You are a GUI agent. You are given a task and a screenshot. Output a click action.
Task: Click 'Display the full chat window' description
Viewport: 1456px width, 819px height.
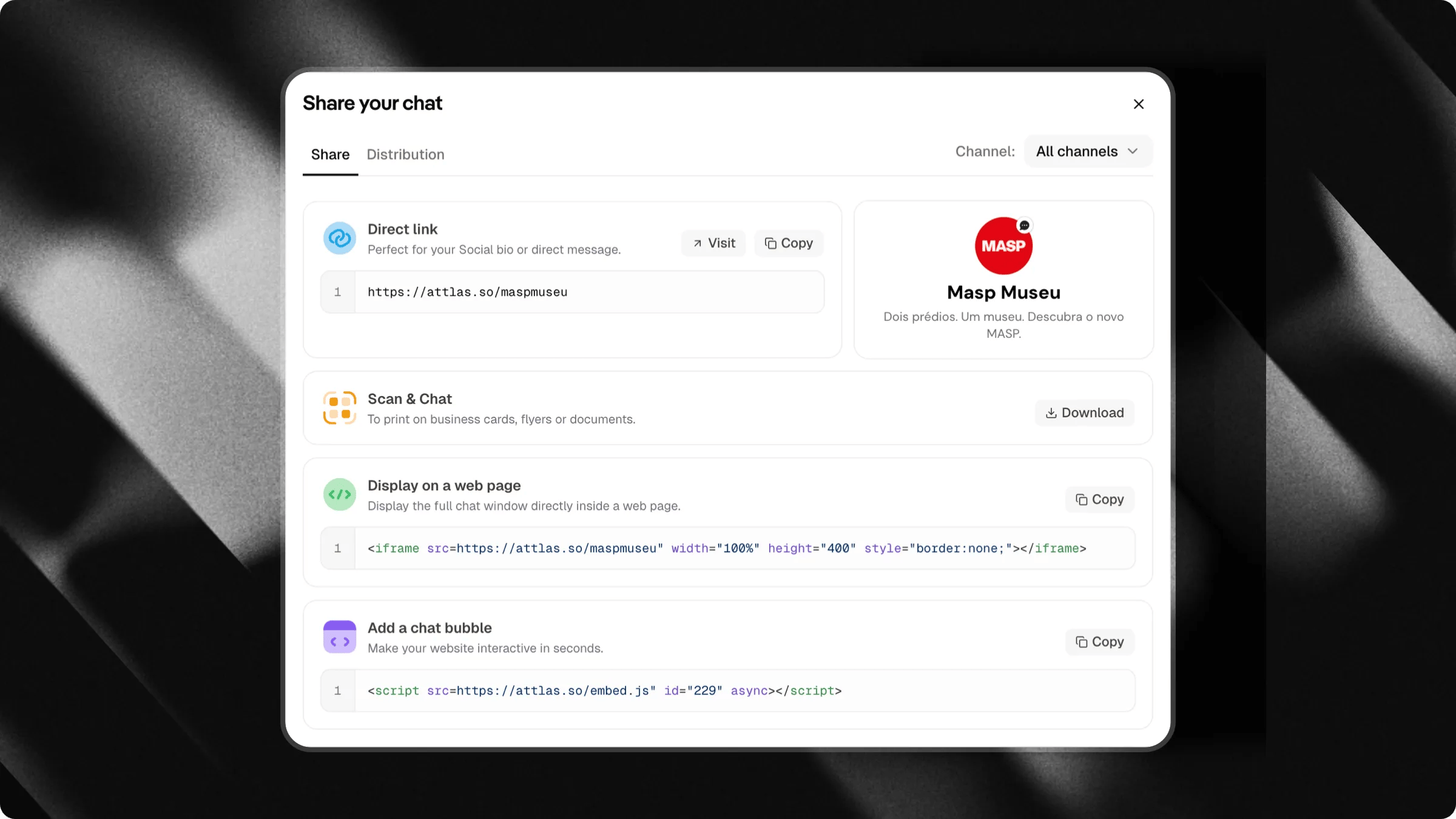(524, 507)
